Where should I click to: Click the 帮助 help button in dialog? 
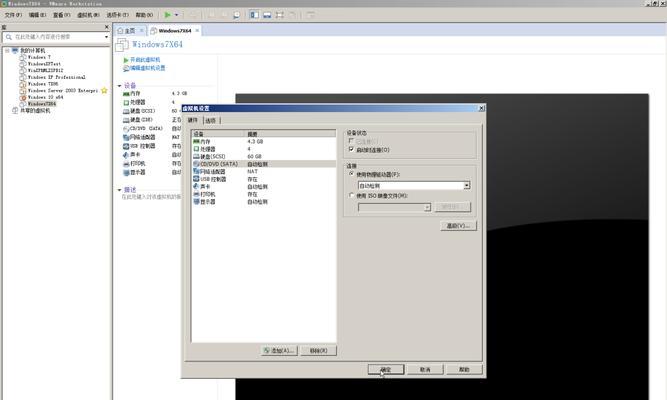click(464, 369)
